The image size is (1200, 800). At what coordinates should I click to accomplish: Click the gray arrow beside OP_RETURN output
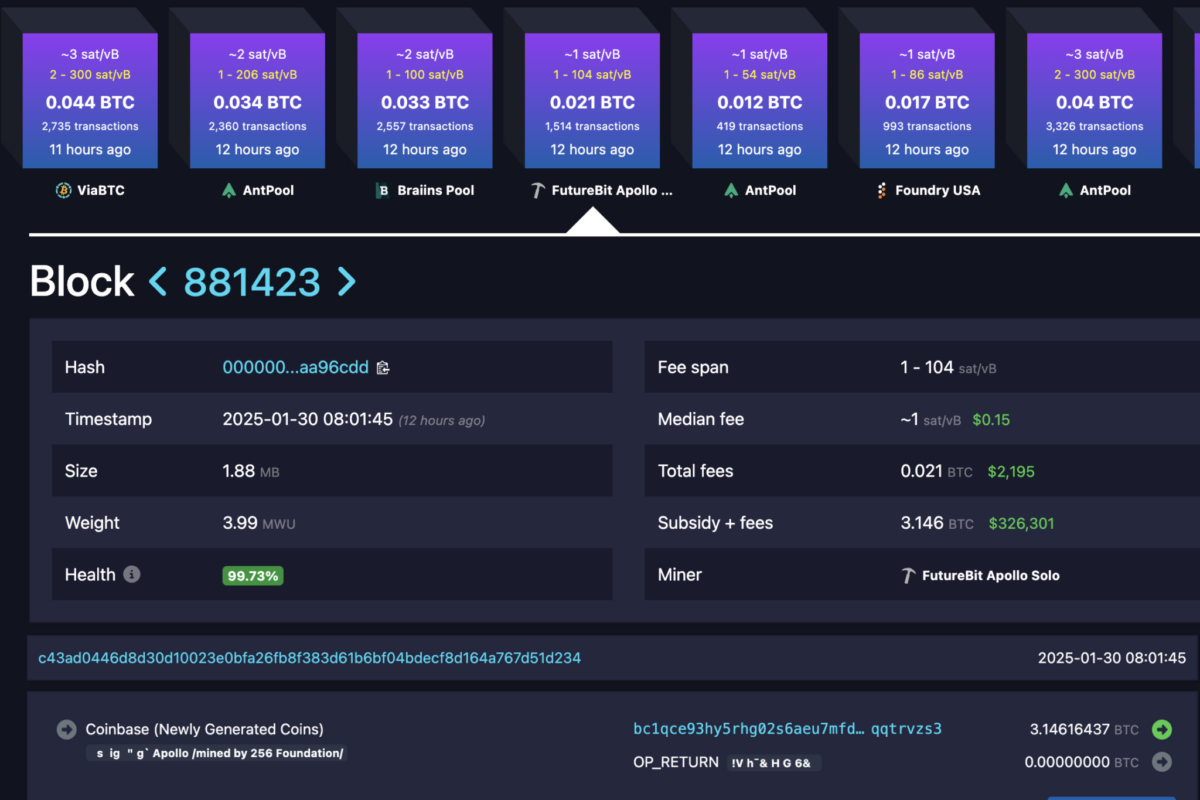1162,762
